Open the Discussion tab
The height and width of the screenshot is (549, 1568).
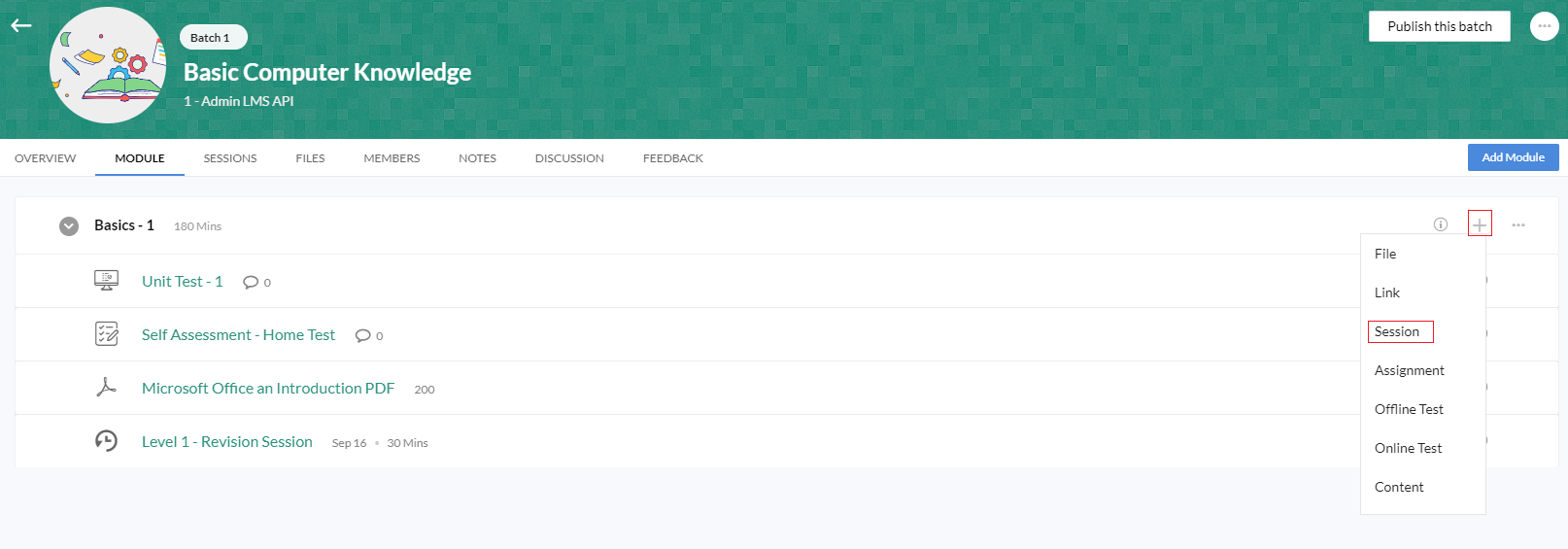(x=569, y=158)
